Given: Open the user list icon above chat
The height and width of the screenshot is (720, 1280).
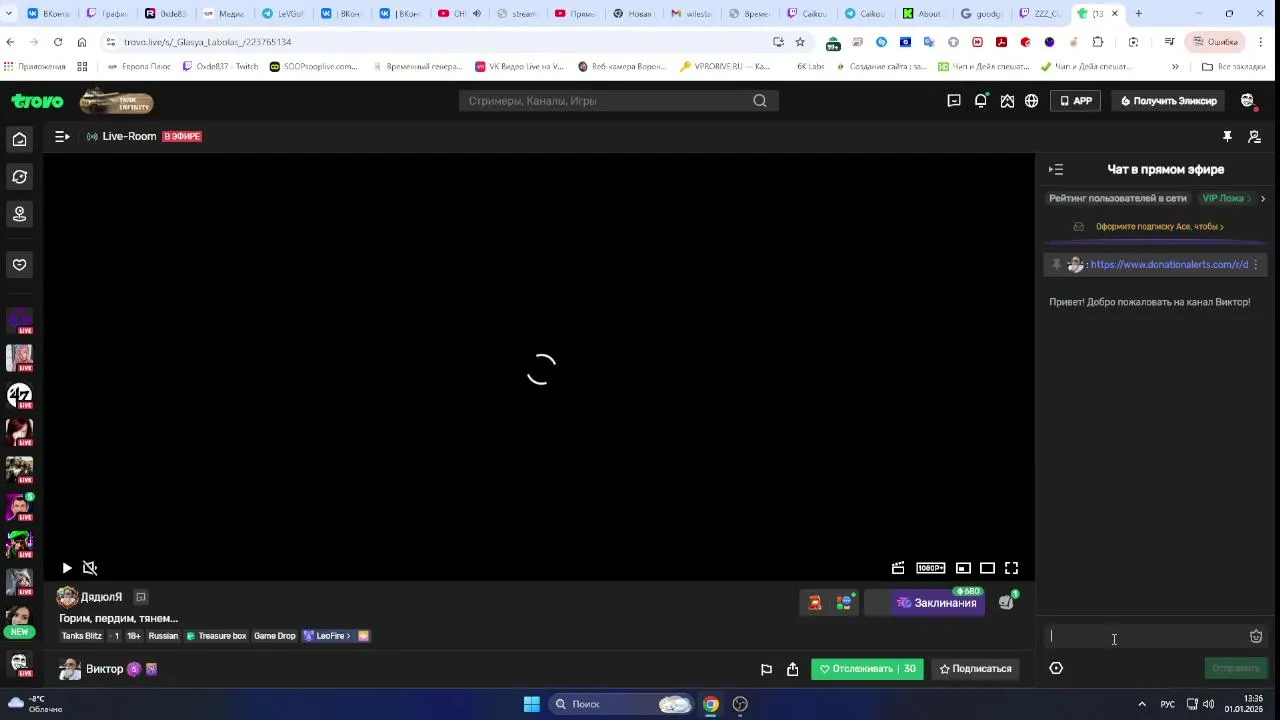Looking at the screenshot, I should coord(1255,136).
